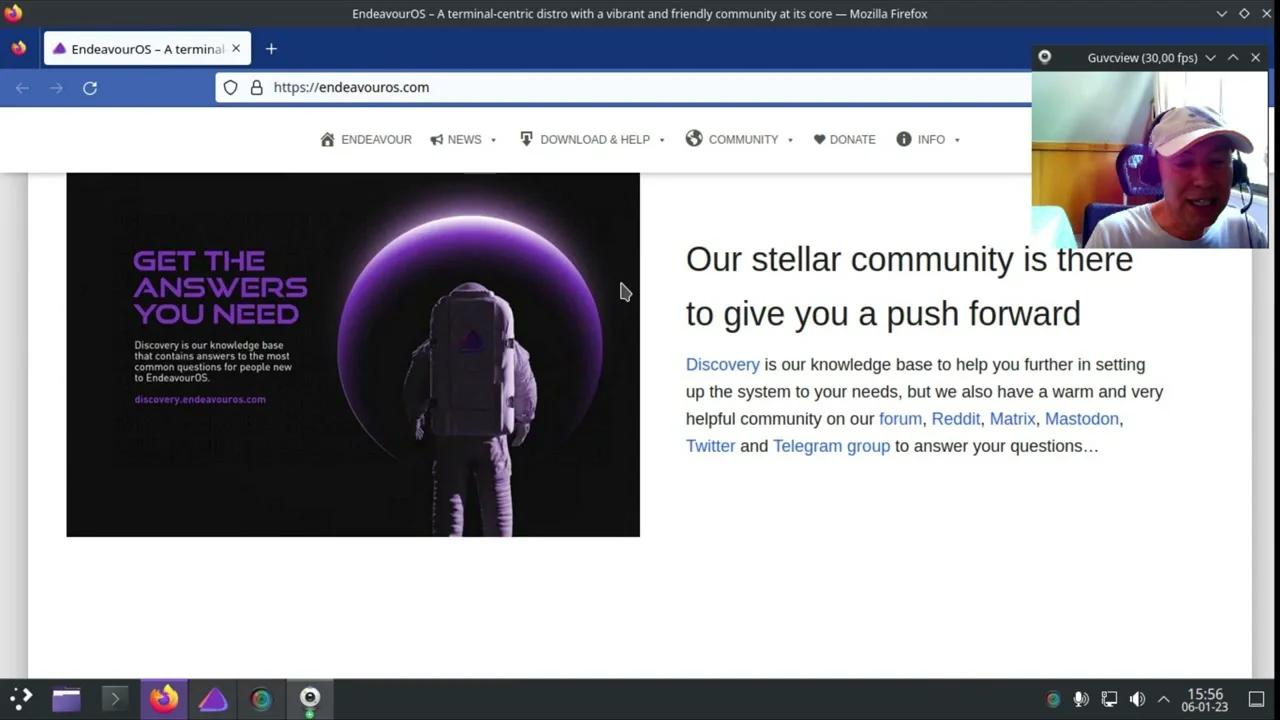Reload the EndeavourOS page

click(x=90, y=88)
